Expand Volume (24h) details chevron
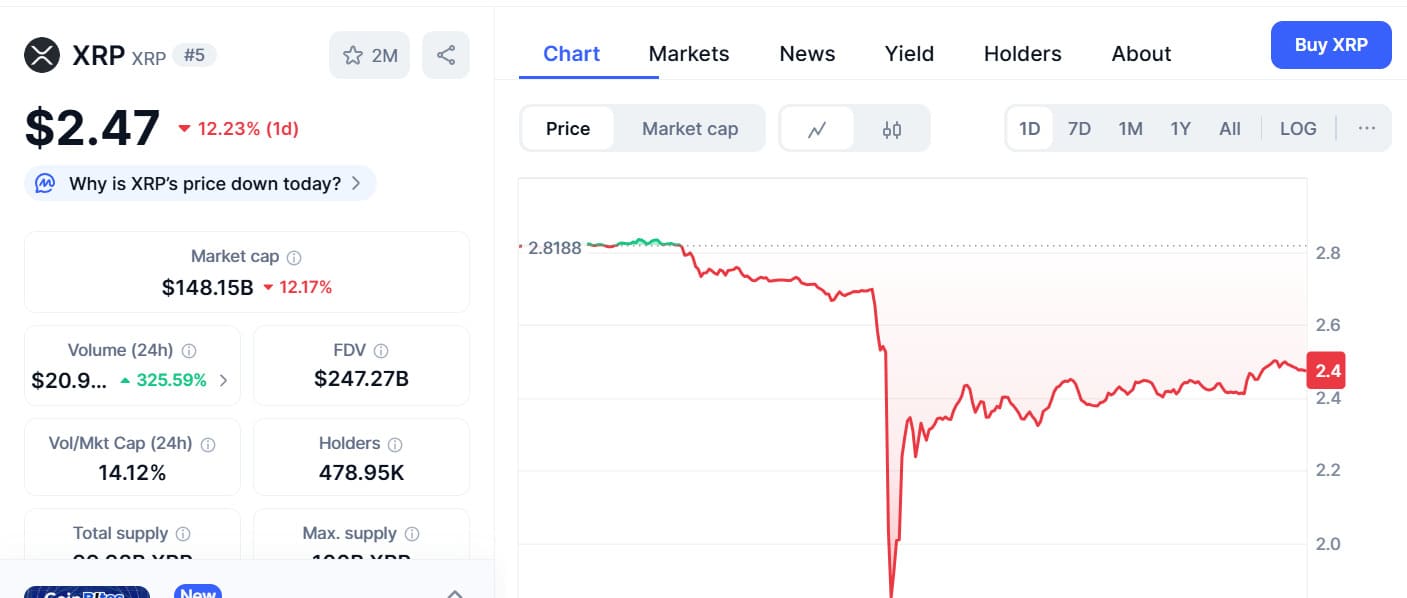Image resolution: width=1407 pixels, height=598 pixels. coord(223,380)
